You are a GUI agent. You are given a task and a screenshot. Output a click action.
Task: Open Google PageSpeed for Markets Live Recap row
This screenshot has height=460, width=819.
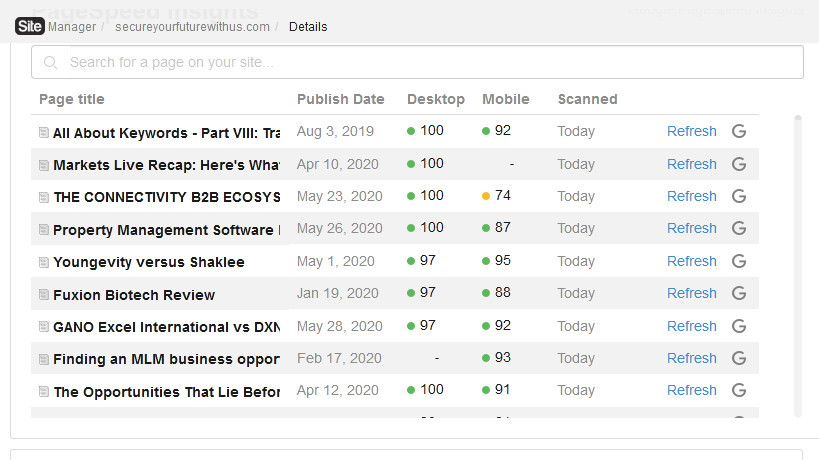739,164
